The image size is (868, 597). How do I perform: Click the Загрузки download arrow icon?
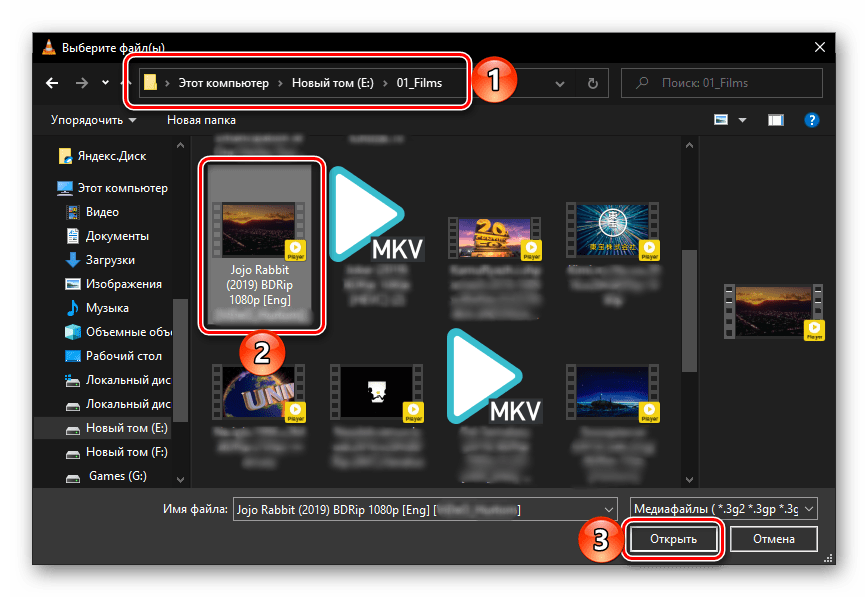pyautogui.click(x=73, y=260)
